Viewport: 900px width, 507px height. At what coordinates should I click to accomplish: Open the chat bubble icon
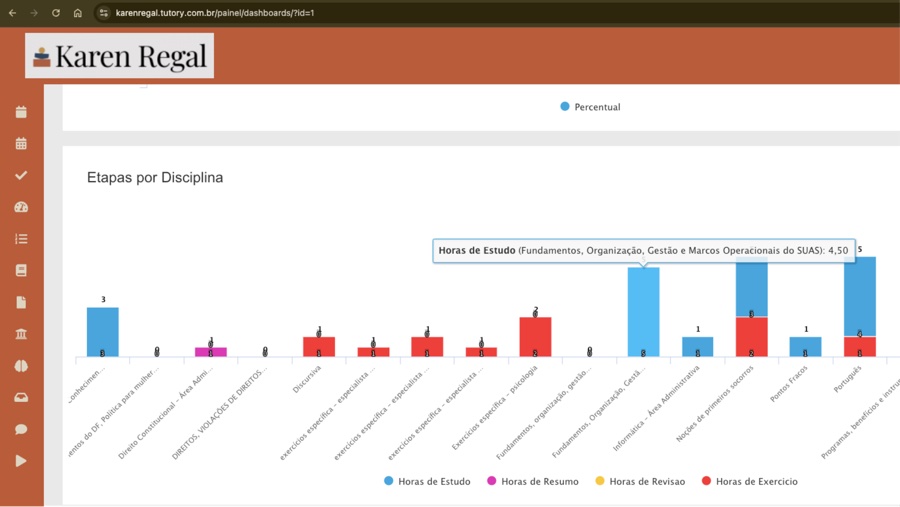pyautogui.click(x=21, y=429)
